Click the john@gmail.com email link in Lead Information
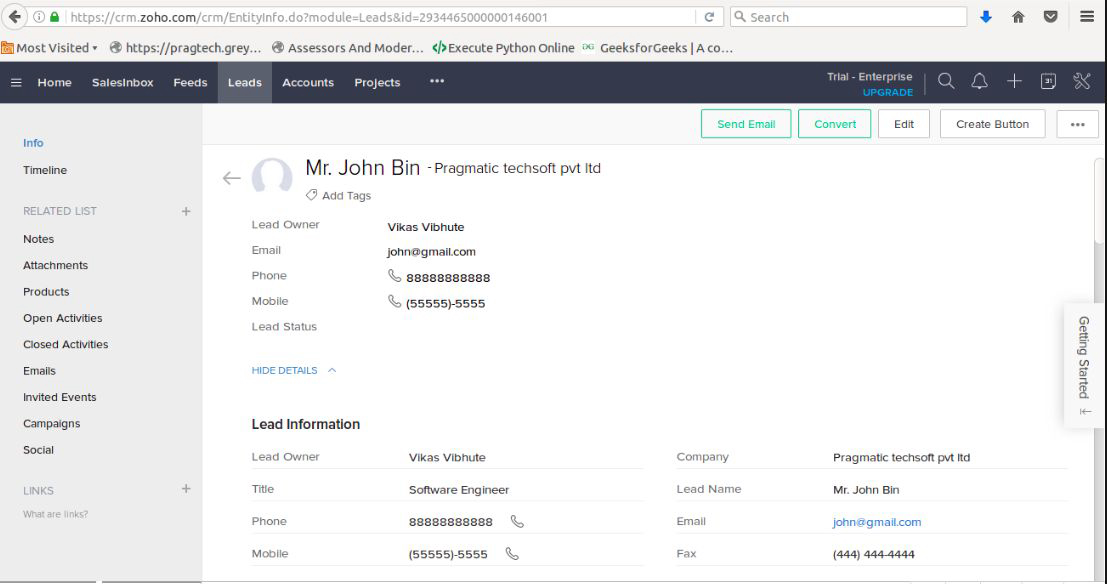 click(x=877, y=523)
